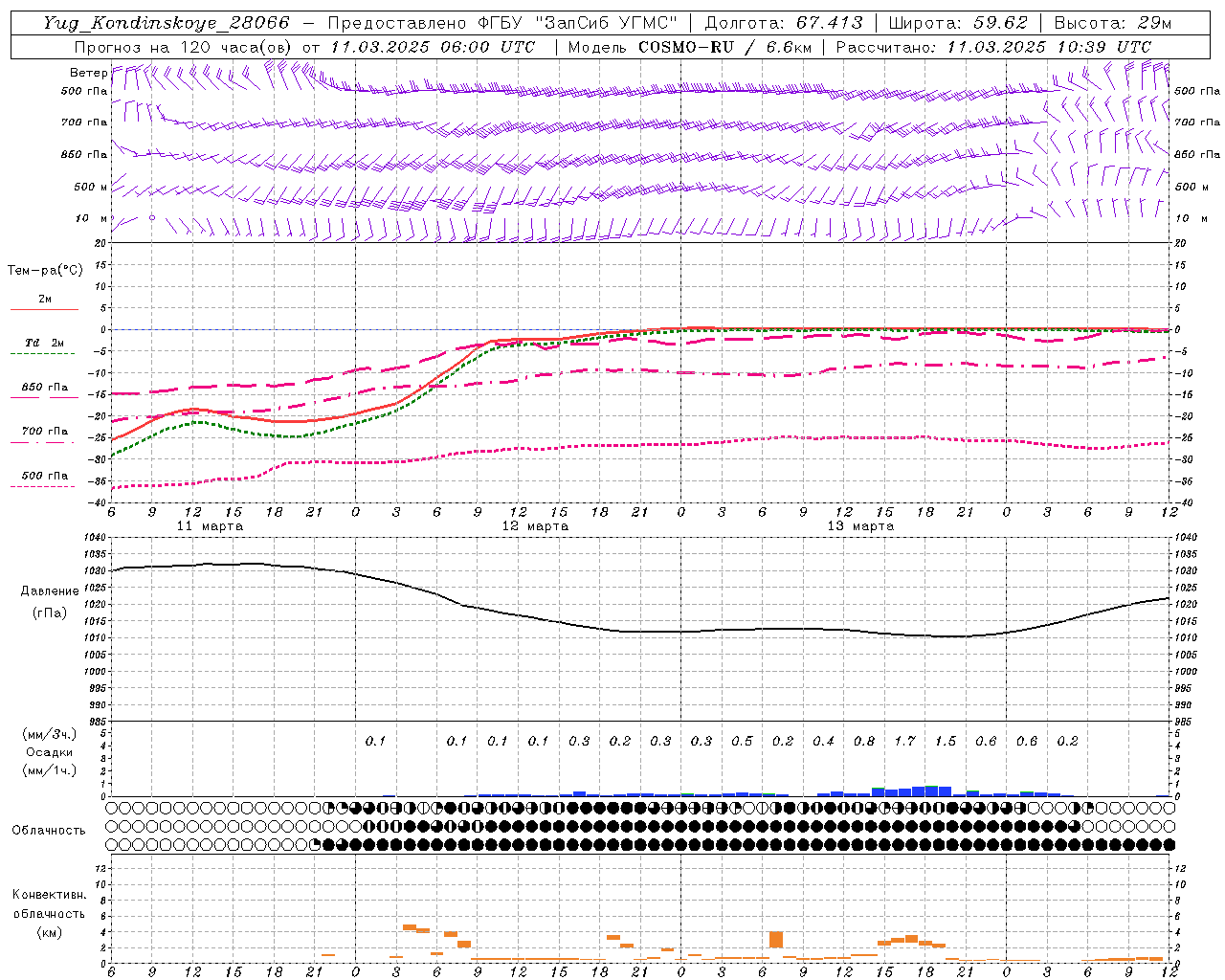
Task: Select the Td 2м legend label
Action: coord(45,343)
